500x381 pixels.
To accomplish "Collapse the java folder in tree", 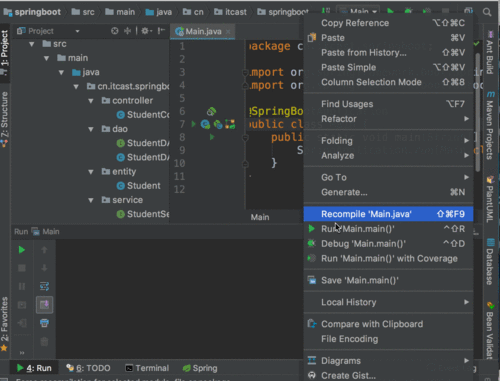I will pyautogui.click(x=61, y=72).
